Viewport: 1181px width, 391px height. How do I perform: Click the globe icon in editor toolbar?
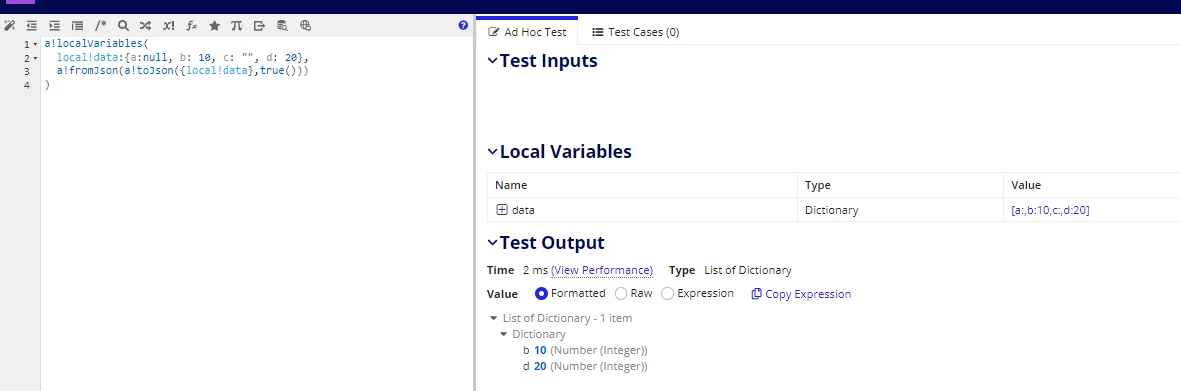coord(305,26)
